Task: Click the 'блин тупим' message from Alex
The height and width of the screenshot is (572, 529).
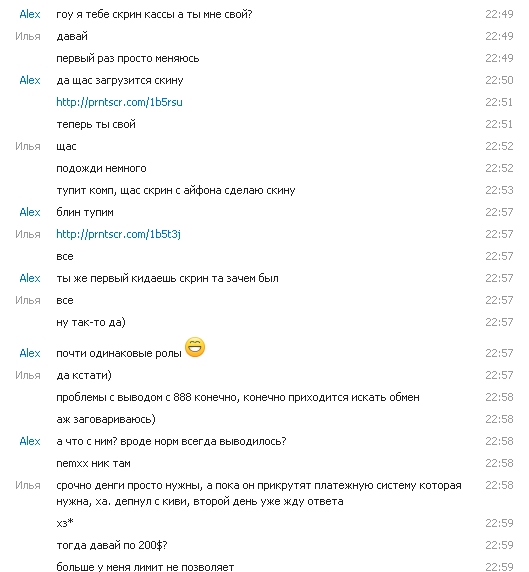Action: 85,212
